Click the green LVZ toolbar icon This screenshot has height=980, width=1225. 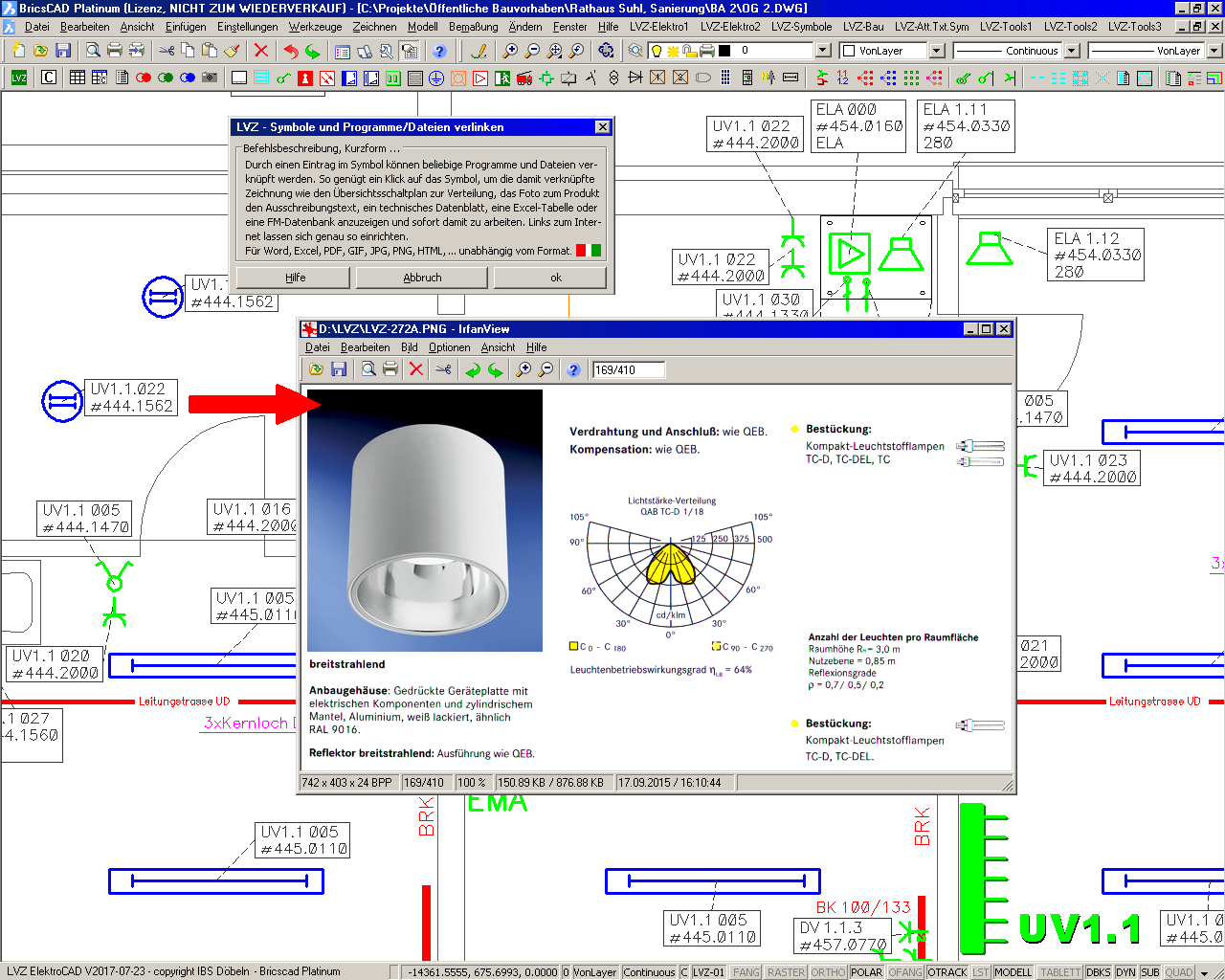click(x=19, y=78)
